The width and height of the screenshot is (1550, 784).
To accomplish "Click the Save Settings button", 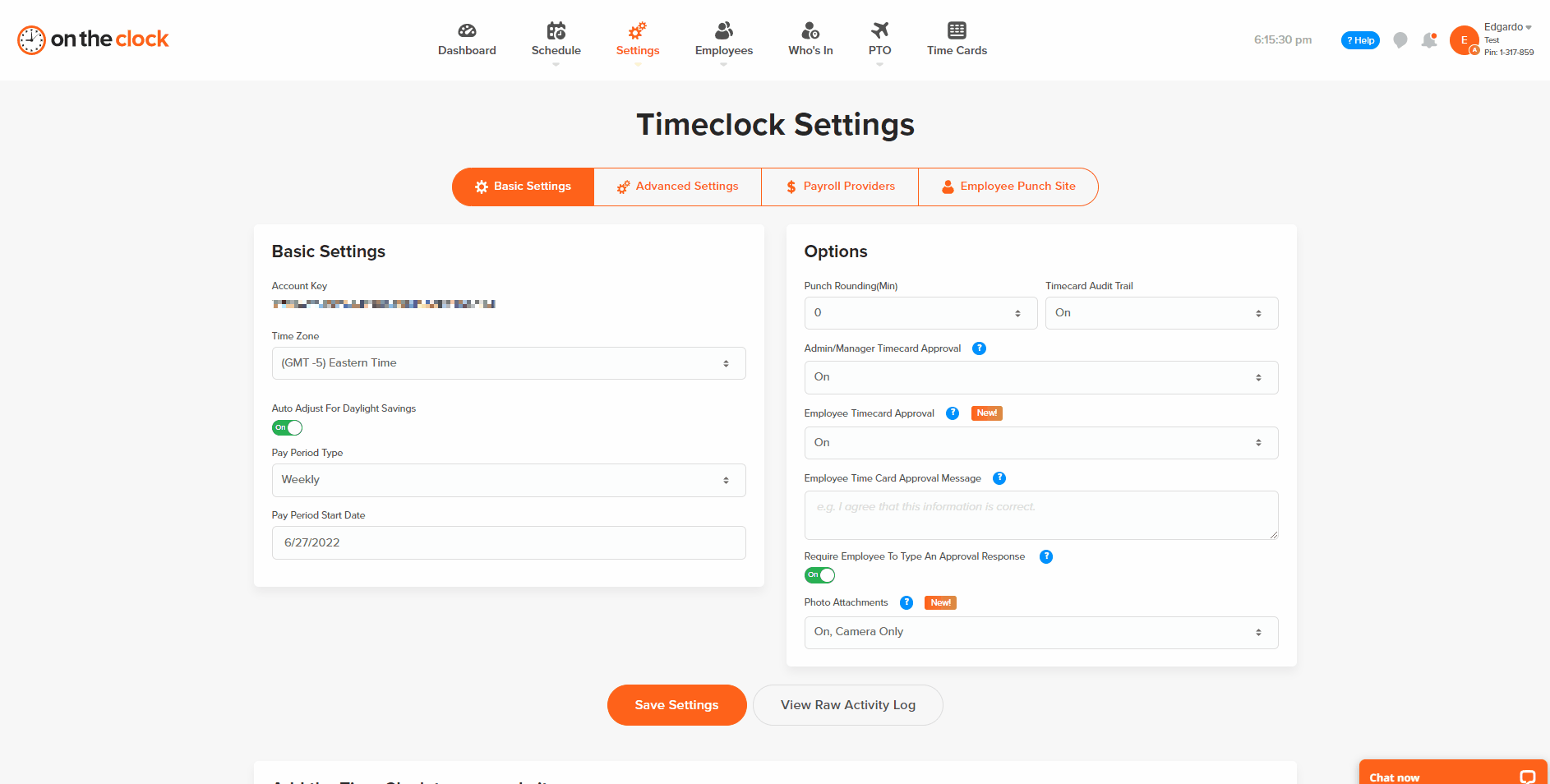I will coord(676,705).
